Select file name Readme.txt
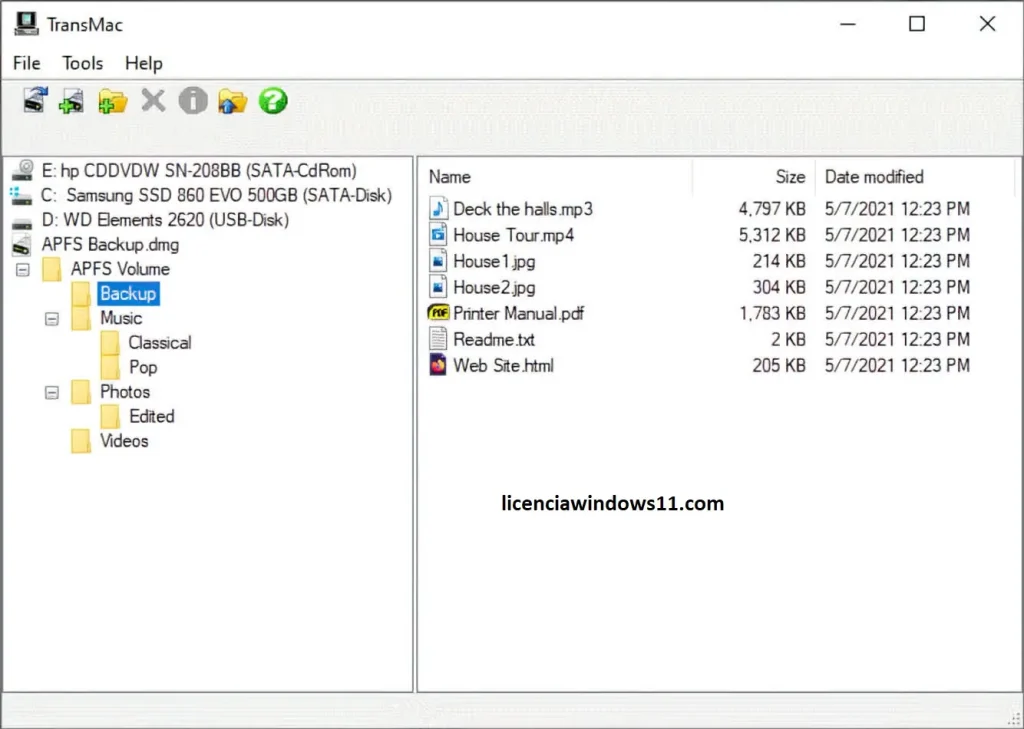The width and height of the screenshot is (1024, 729). point(494,340)
